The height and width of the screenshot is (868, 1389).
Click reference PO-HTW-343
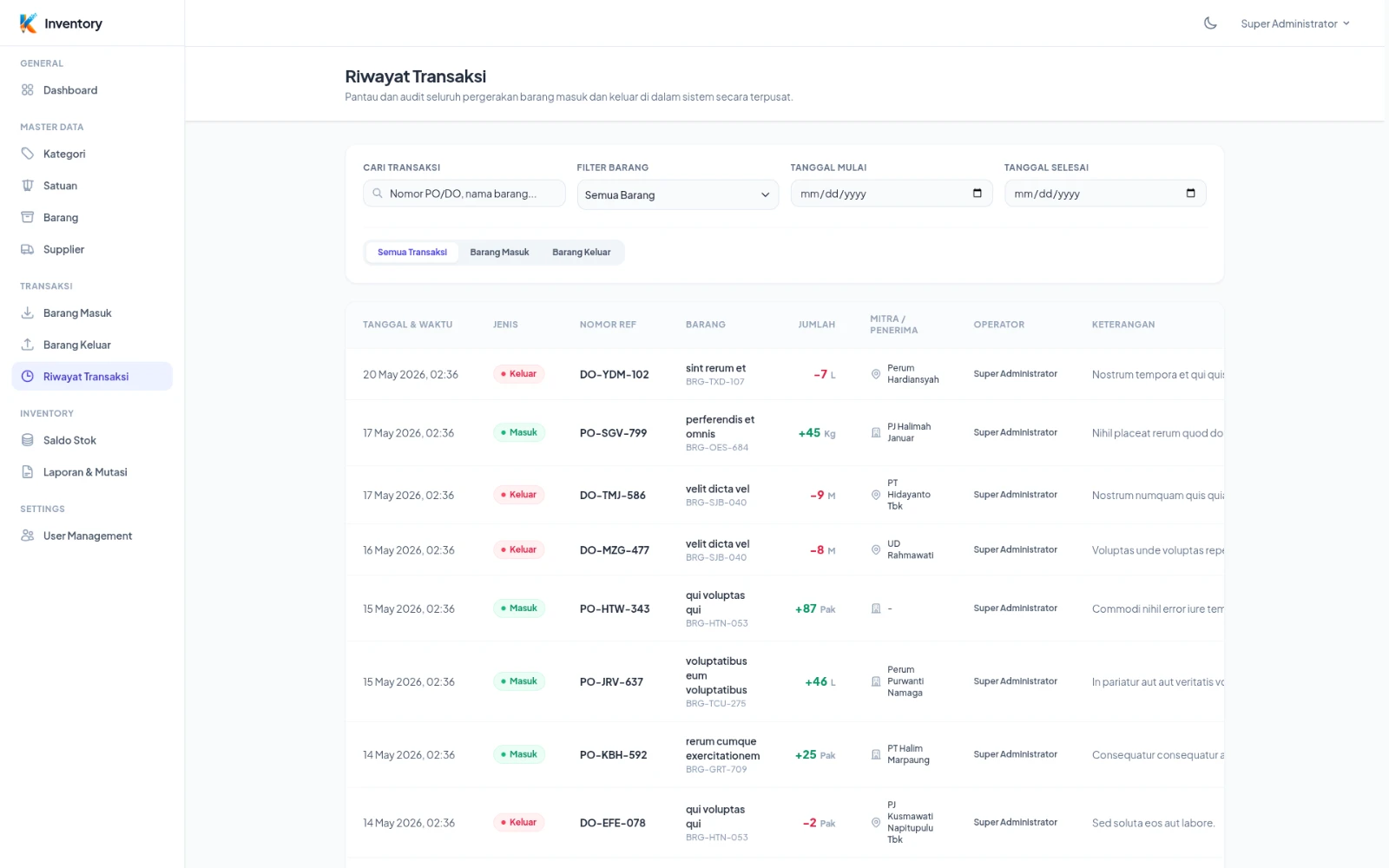coord(615,609)
